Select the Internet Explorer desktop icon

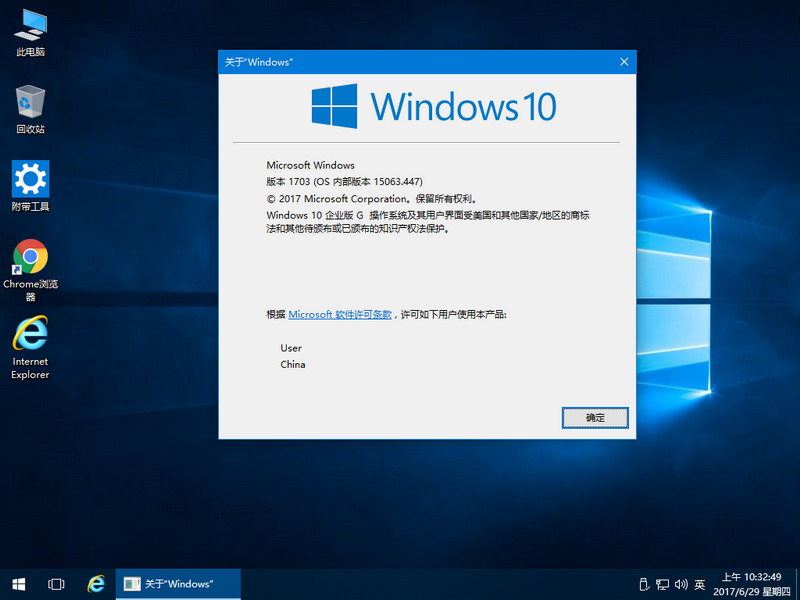click(31, 347)
